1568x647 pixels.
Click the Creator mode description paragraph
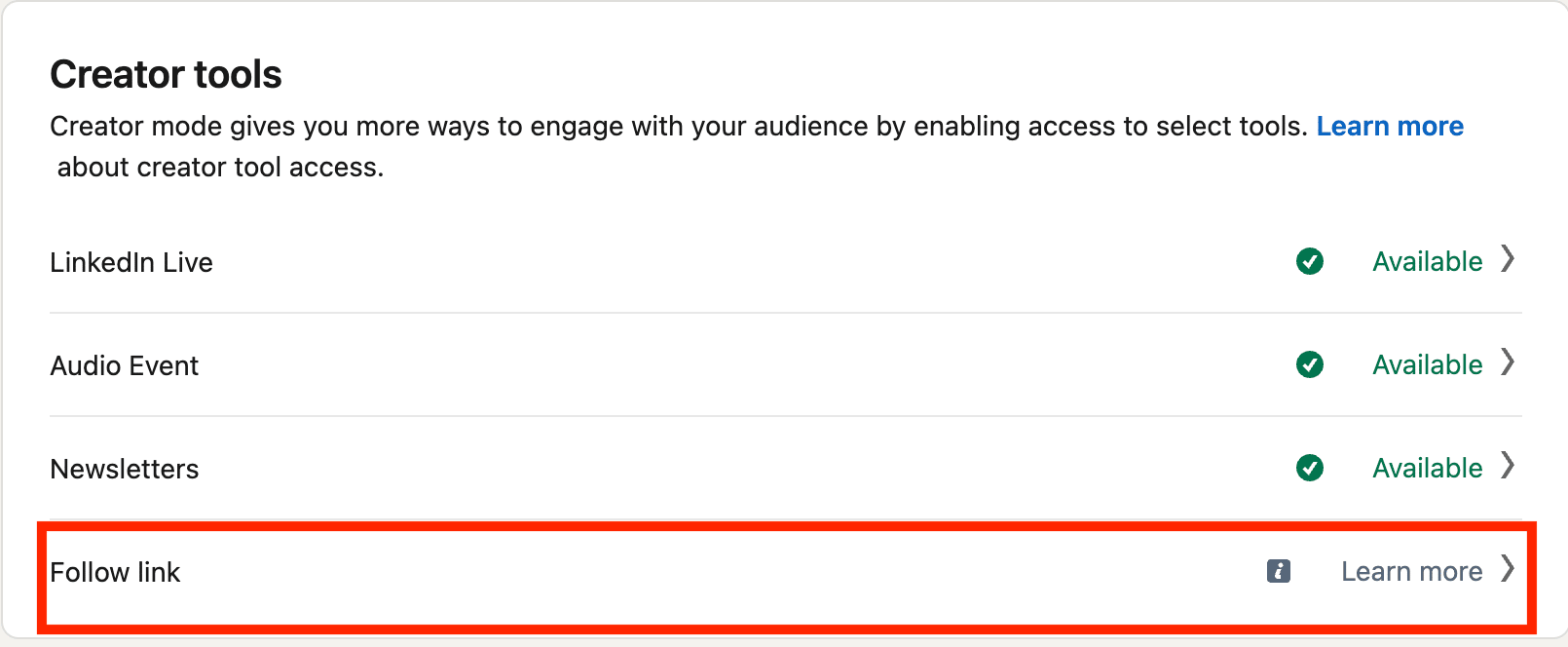coord(757,146)
